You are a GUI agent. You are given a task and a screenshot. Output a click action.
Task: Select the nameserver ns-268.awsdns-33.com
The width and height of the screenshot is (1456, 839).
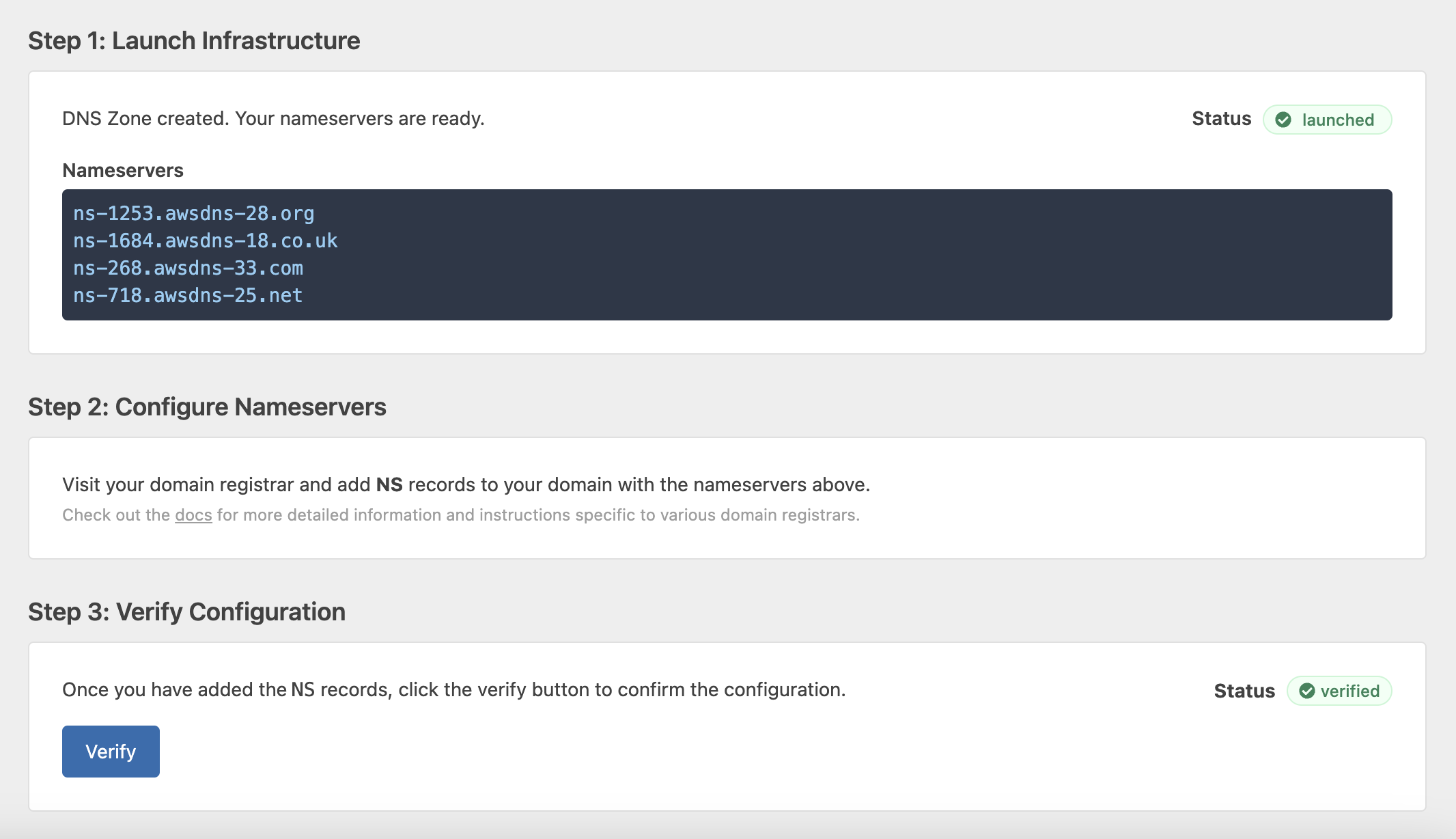point(188,268)
